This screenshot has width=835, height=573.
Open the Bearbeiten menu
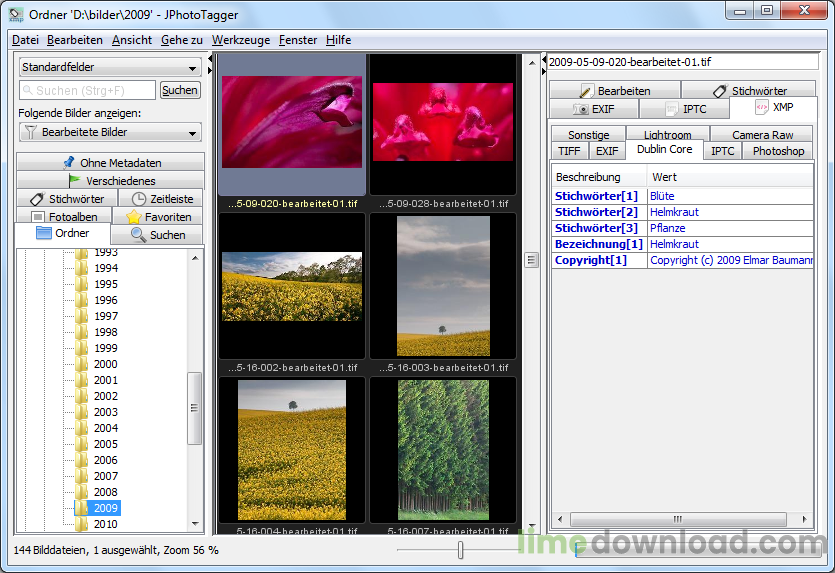[75, 40]
